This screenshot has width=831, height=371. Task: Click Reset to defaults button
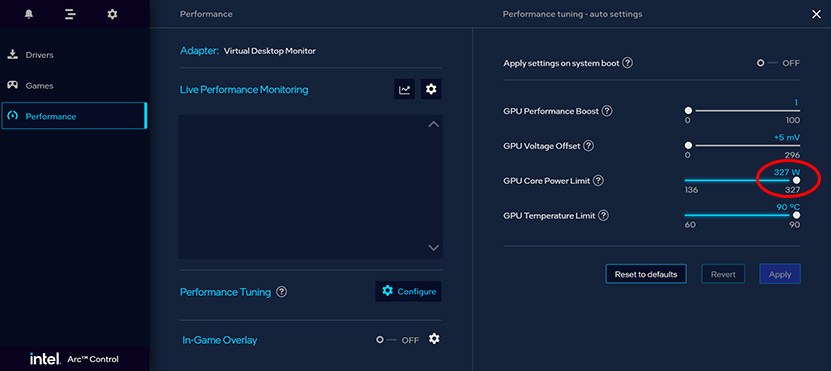click(646, 274)
